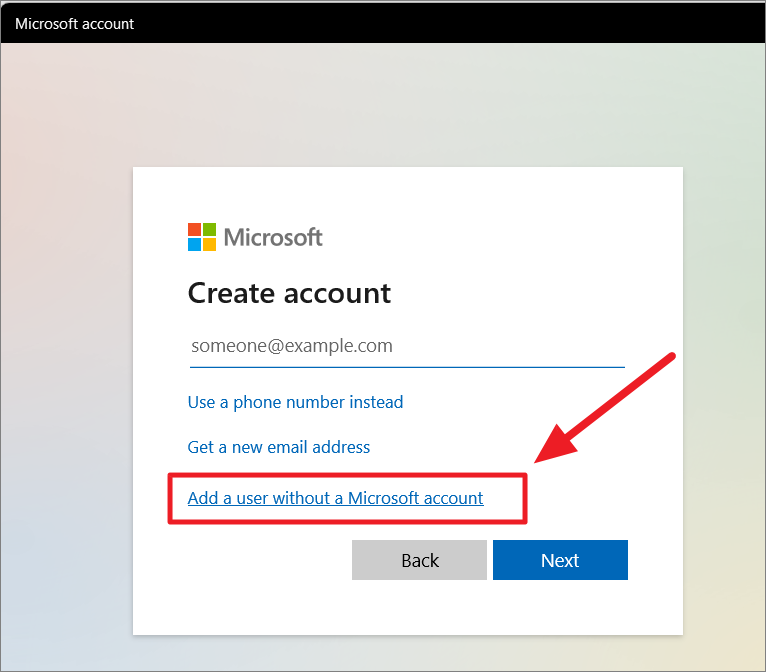The image size is (766, 672).
Task: Click the Microsoft four-square logo
Action: (202, 237)
